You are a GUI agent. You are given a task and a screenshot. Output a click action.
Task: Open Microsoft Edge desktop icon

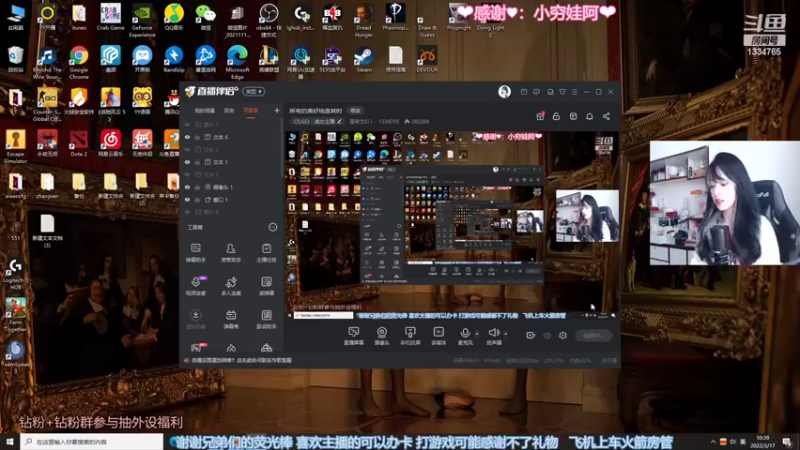237,62
